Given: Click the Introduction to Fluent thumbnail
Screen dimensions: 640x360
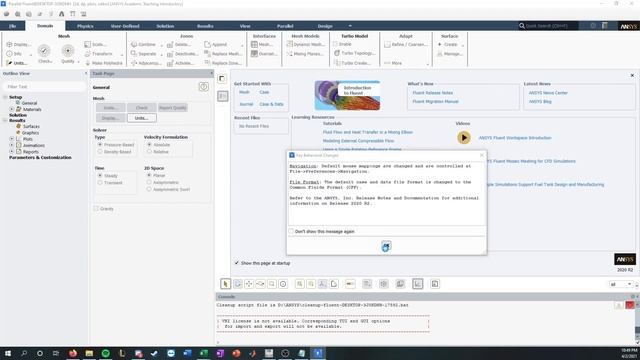Looking at the screenshot, I should [347, 96].
